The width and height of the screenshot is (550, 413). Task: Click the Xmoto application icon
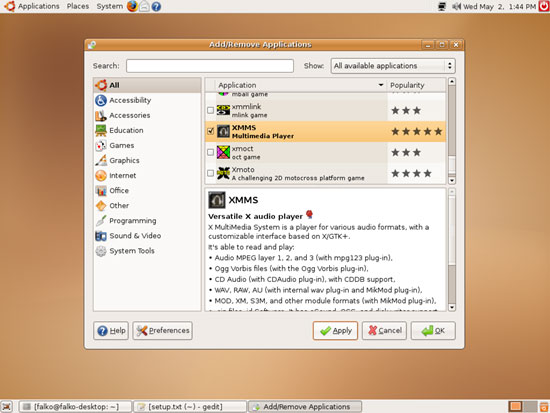coord(223,173)
